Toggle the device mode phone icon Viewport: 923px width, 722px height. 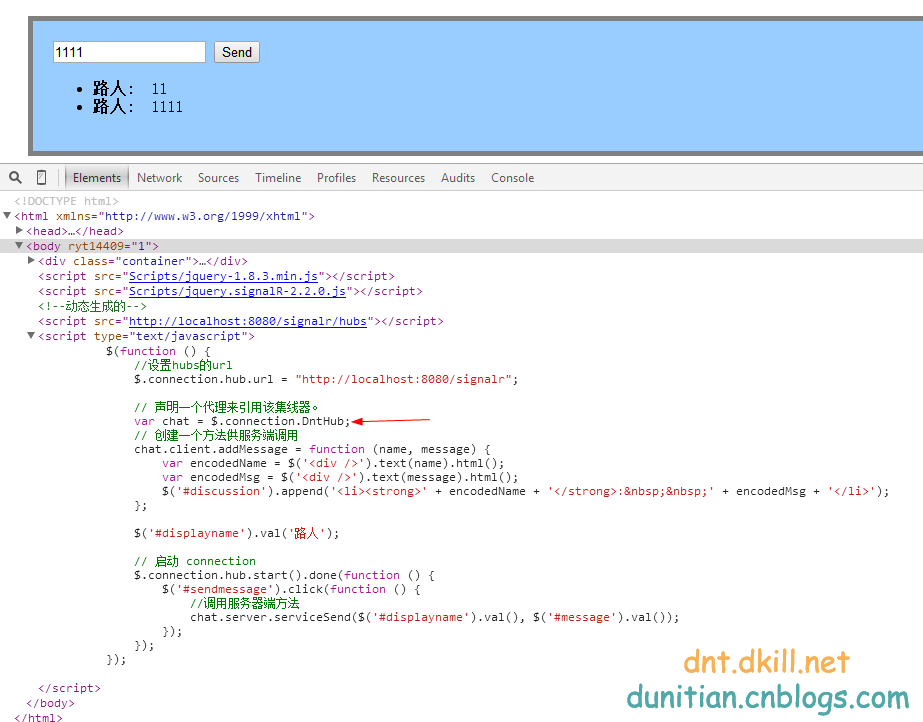coord(41,177)
